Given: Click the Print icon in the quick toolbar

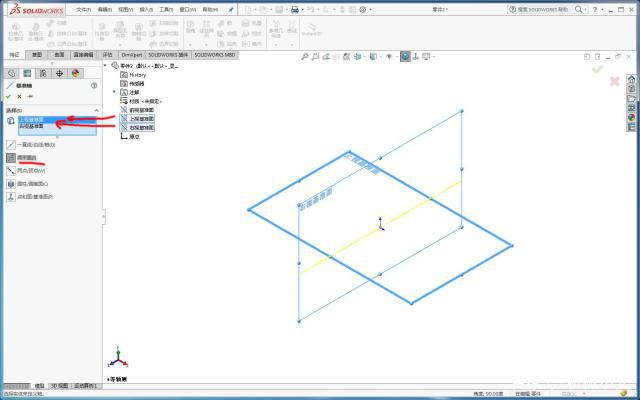Looking at the screenshot, I should [x=295, y=9].
